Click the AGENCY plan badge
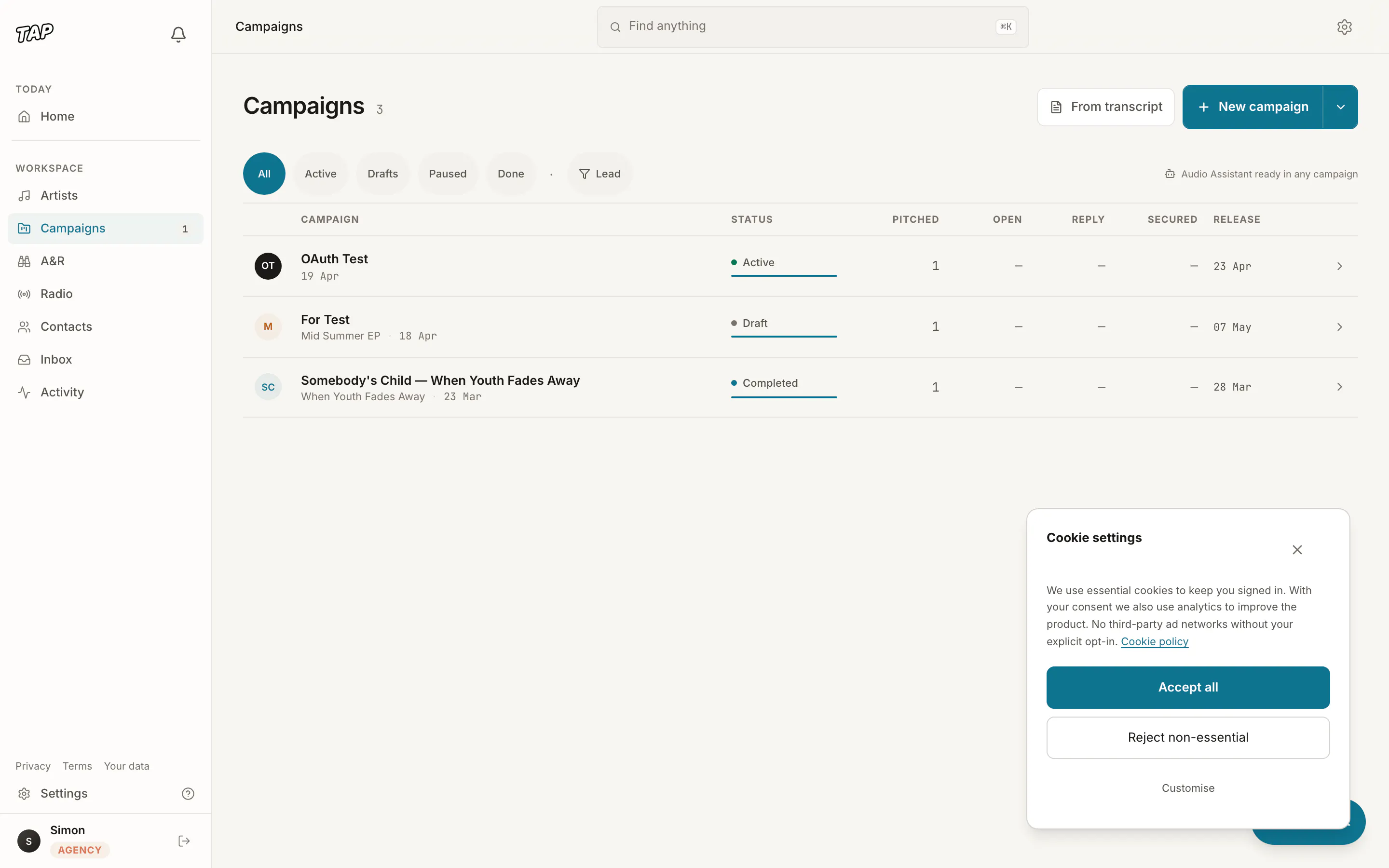Viewport: 1389px width, 868px height. click(x=80, y=850)
